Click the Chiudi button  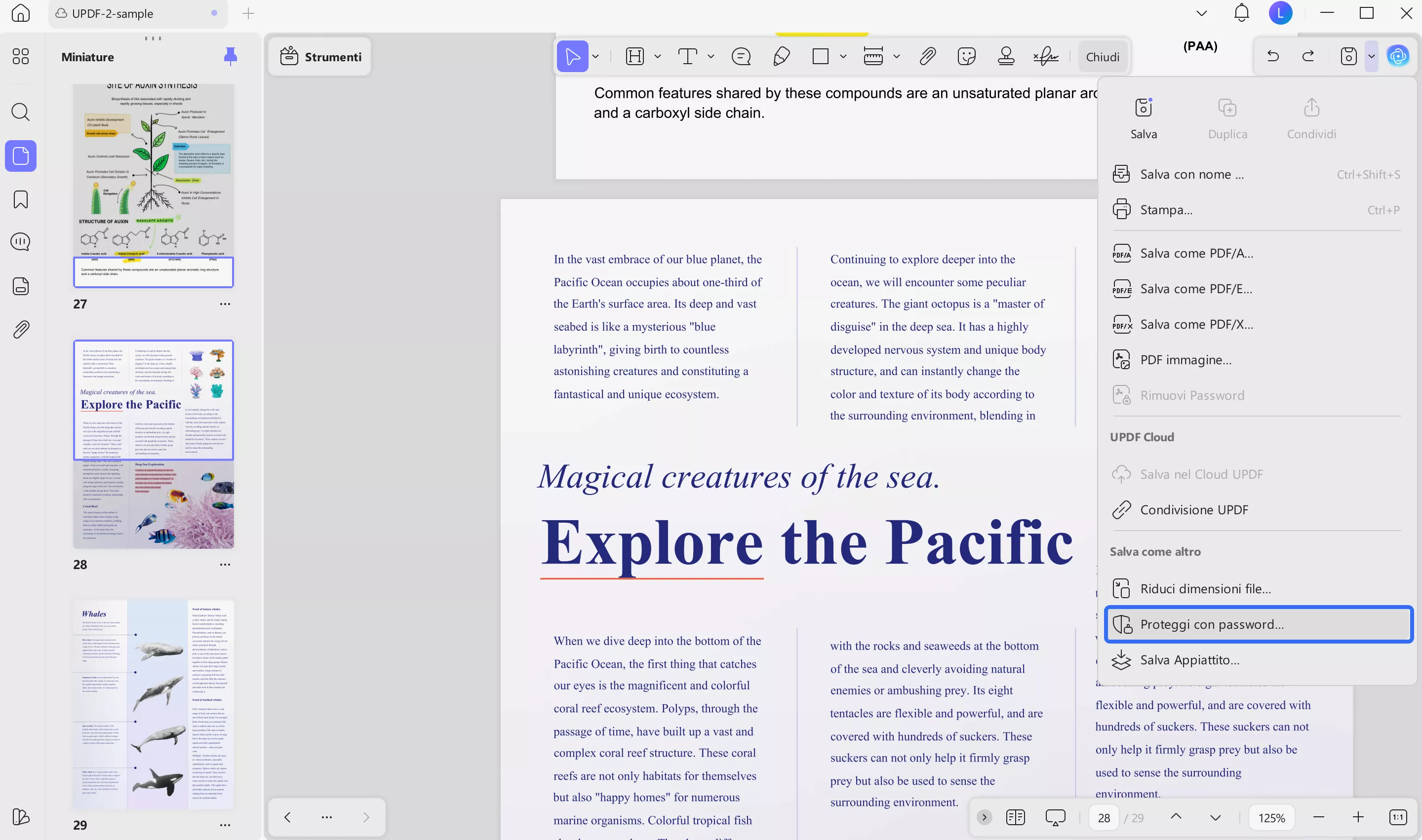click(1102, 57)
